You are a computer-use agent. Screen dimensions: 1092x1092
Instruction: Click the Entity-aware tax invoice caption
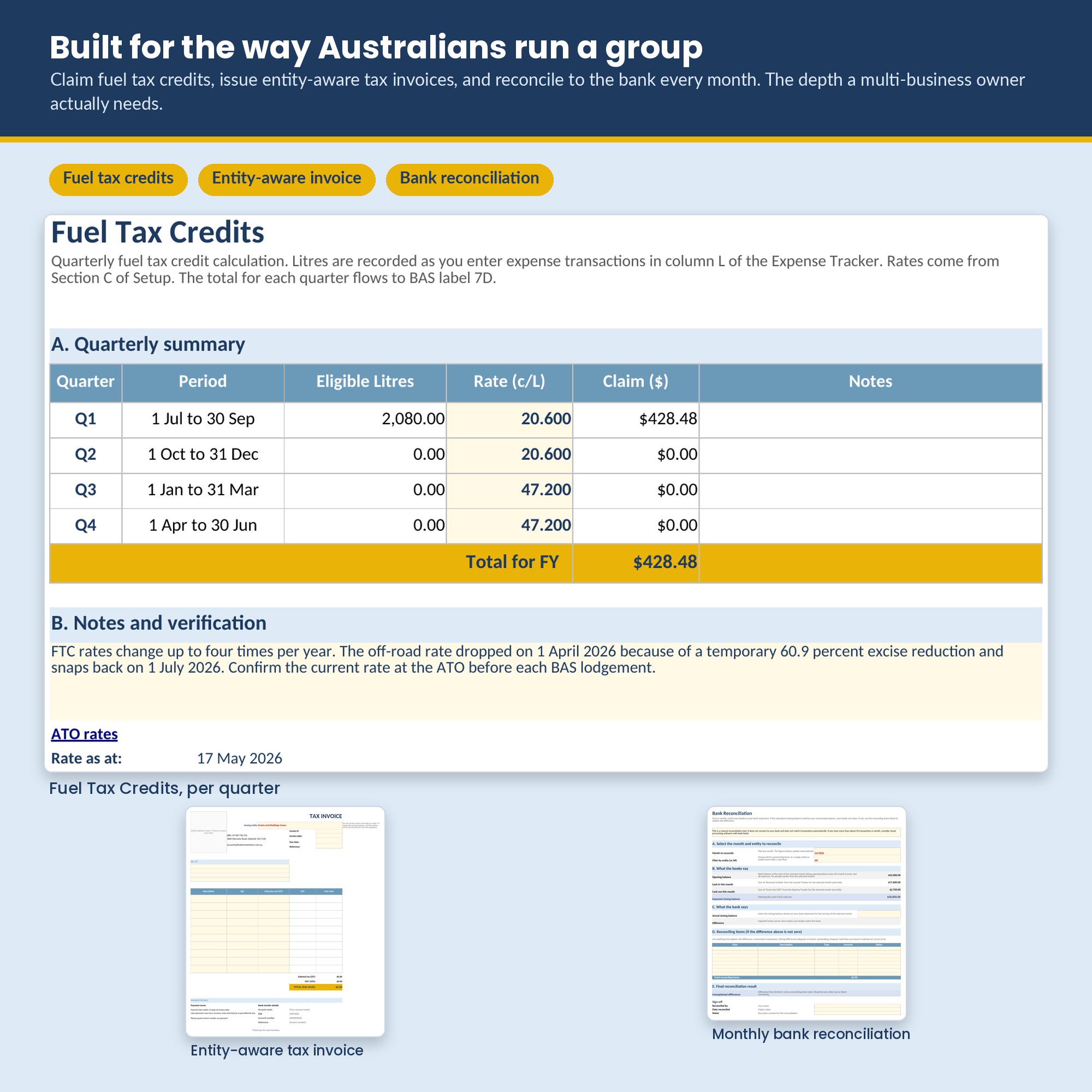point(277,1051)
